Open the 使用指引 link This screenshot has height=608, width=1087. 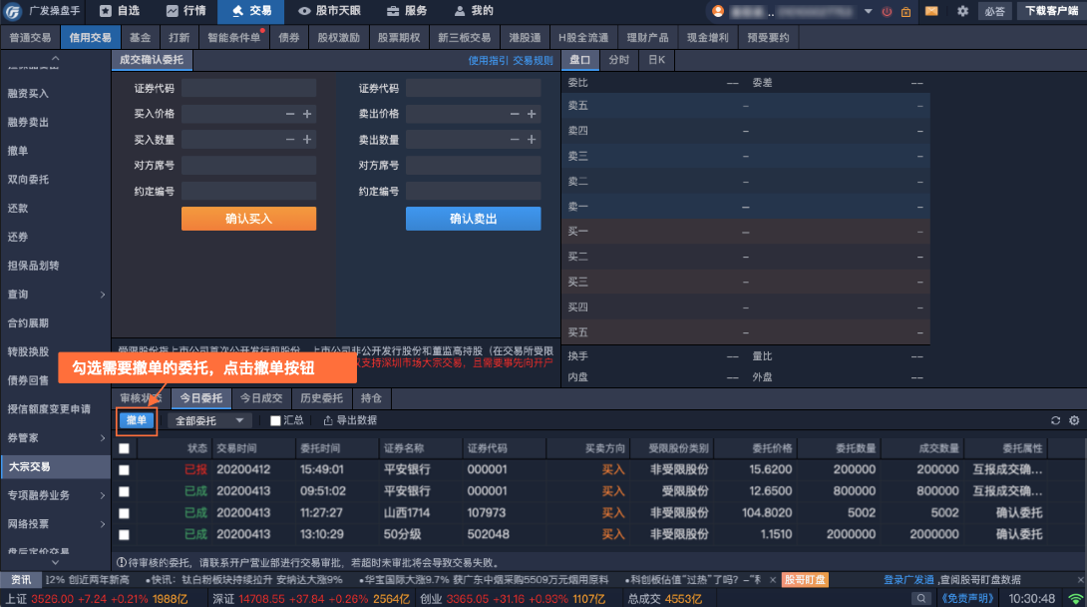point(489,60)
